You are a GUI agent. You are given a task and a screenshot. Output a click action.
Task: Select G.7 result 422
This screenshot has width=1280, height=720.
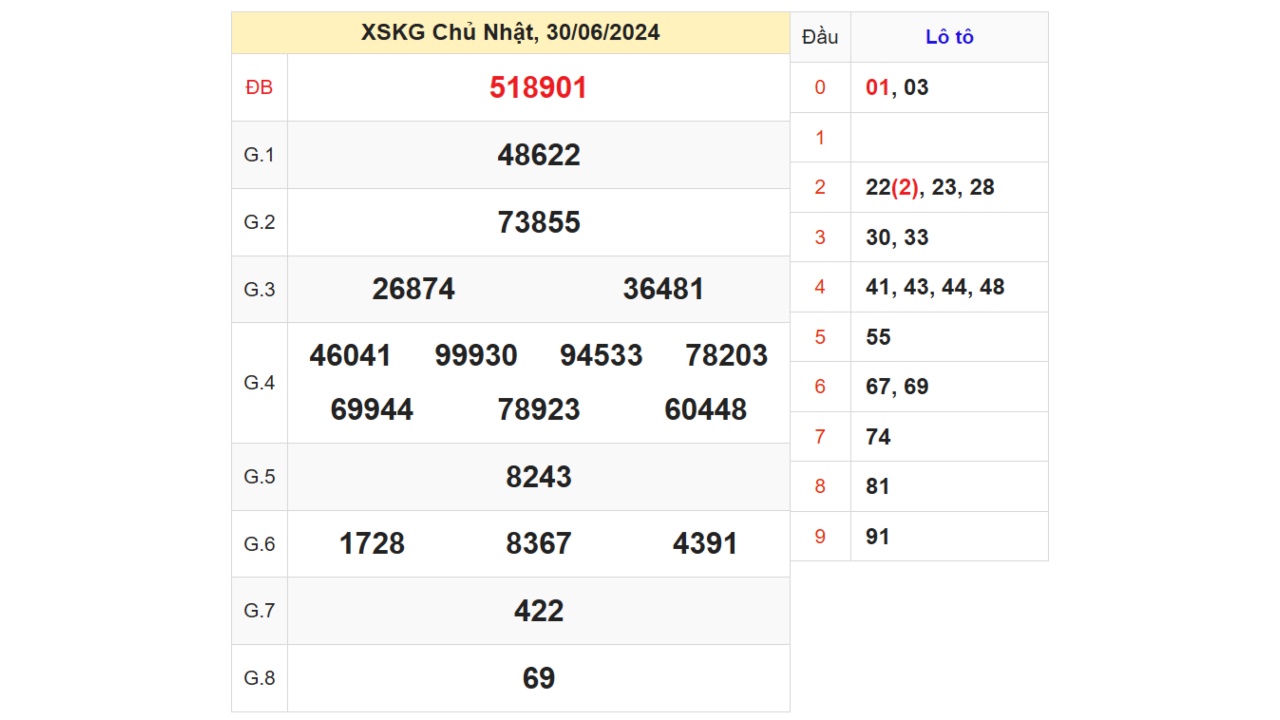538,611
